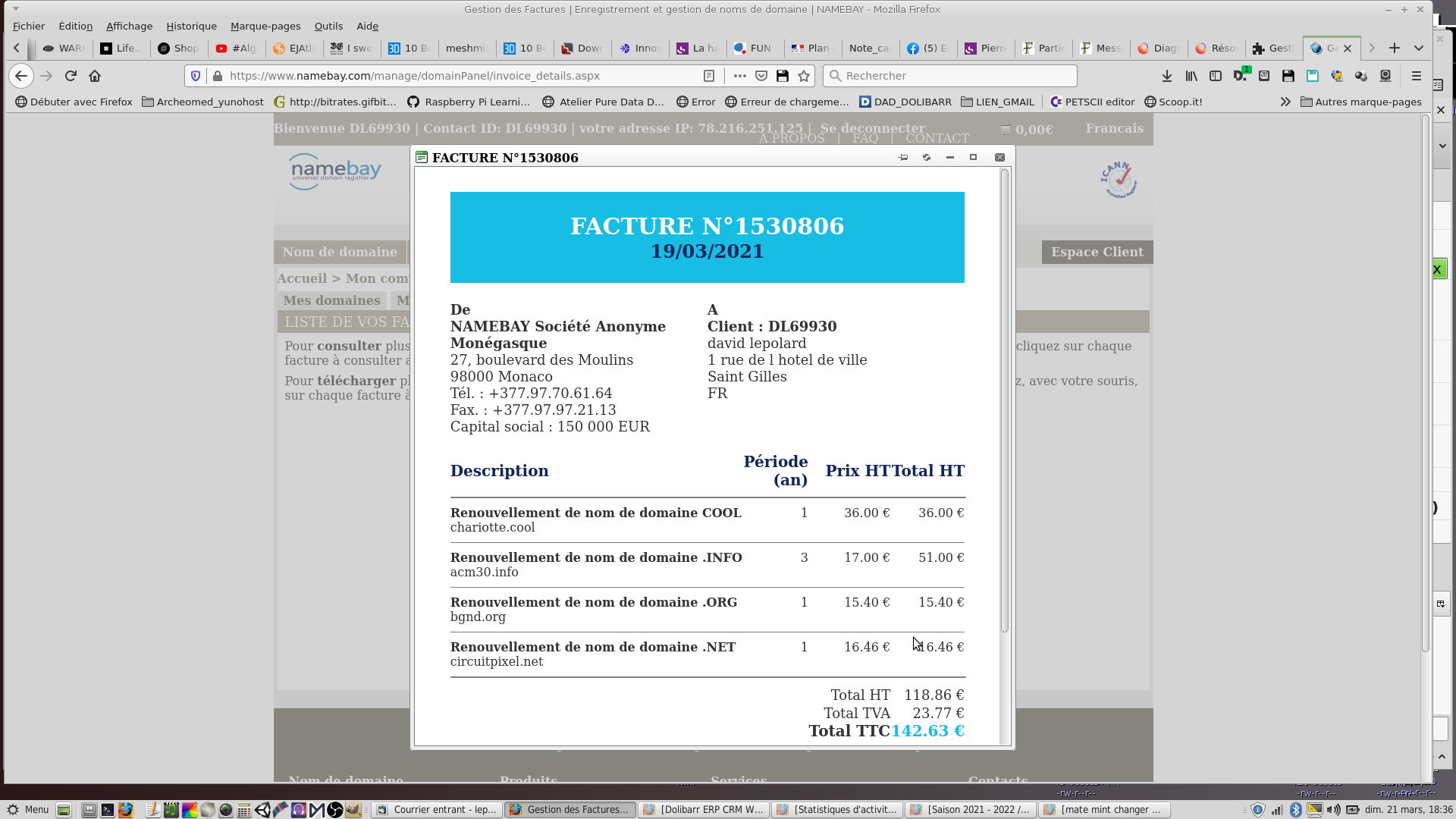Save page to Pocket
Image resolution: width=1456 pixels, height=819 pixels.
click(x=761, y=76)
